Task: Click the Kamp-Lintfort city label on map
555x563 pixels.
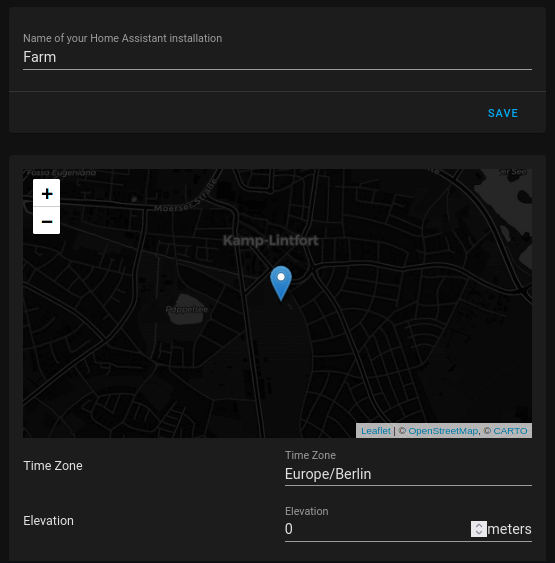Action: [x=271, y=241]
